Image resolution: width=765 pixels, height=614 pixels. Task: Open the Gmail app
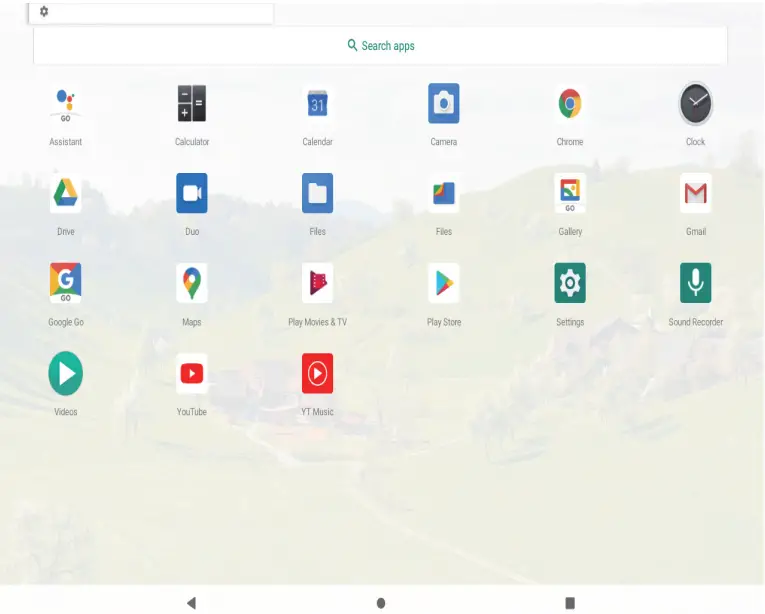(696, 193)
